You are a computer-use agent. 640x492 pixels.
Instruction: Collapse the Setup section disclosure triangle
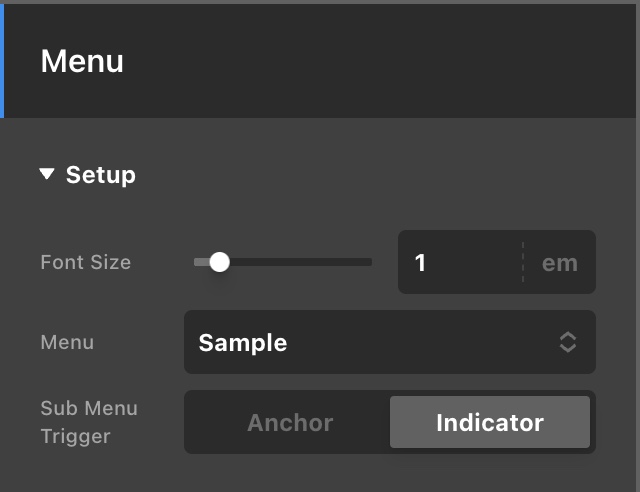(47, 174)
